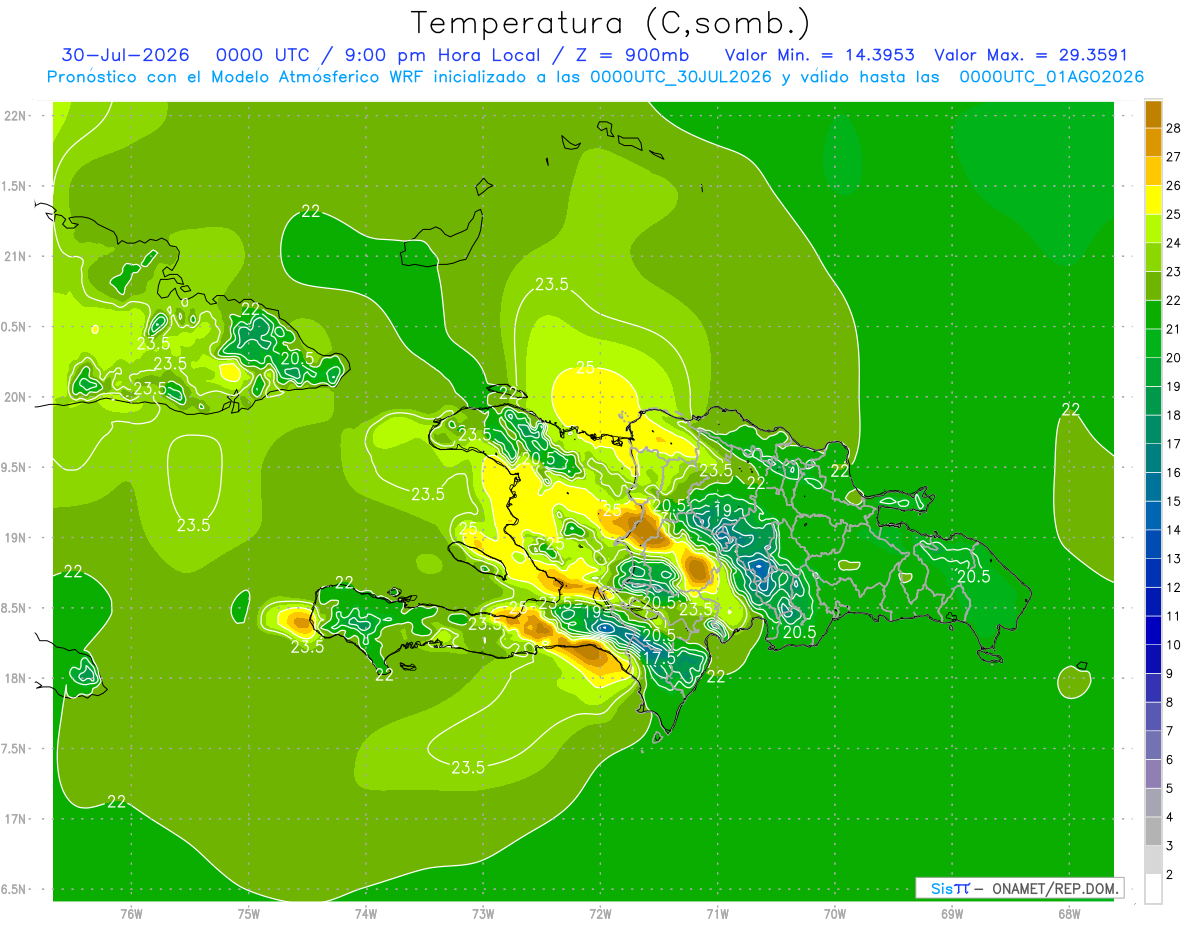Click legend scale value 20
The image size is (1200, 927).
1174,357
